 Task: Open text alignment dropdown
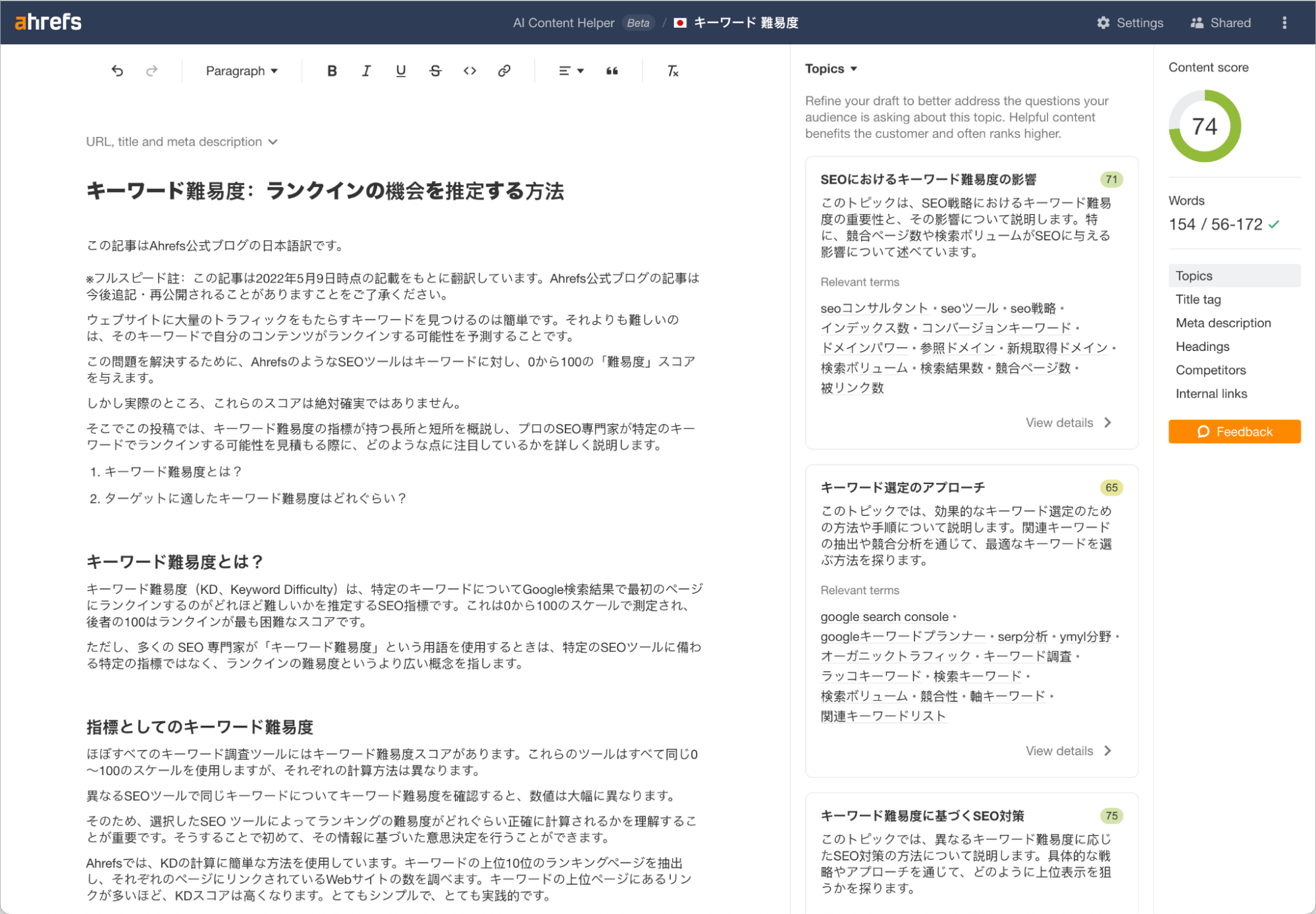click(x=570, y=70)
